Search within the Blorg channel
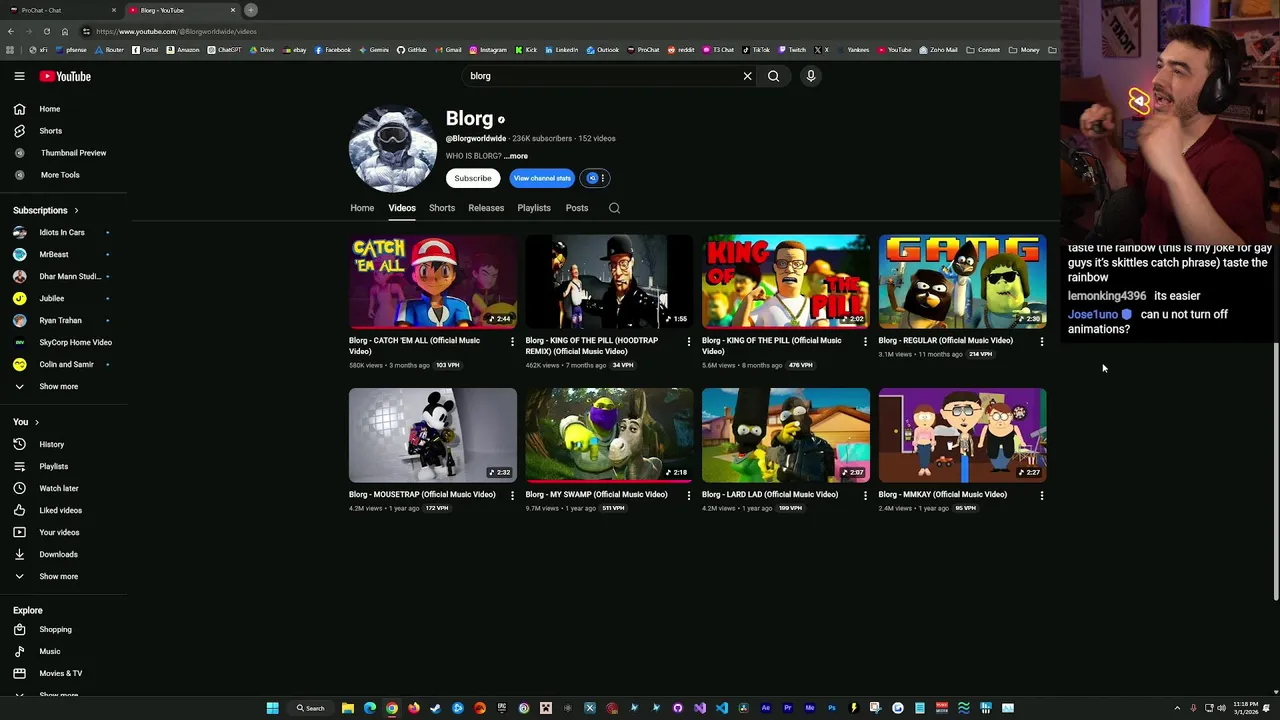Viewport: 1280px width, 720px height. [x=614, y=208]
